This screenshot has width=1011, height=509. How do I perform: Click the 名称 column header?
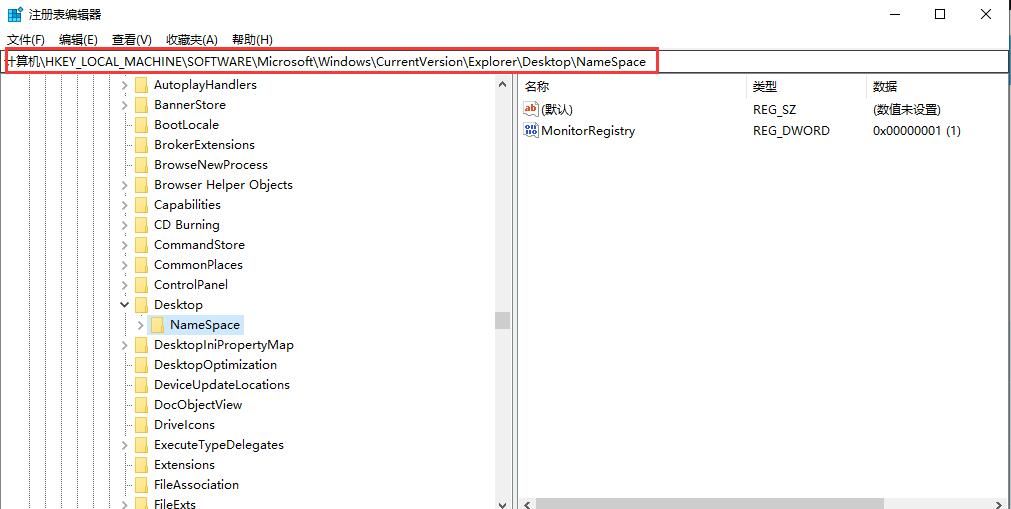tap(537, 87)
